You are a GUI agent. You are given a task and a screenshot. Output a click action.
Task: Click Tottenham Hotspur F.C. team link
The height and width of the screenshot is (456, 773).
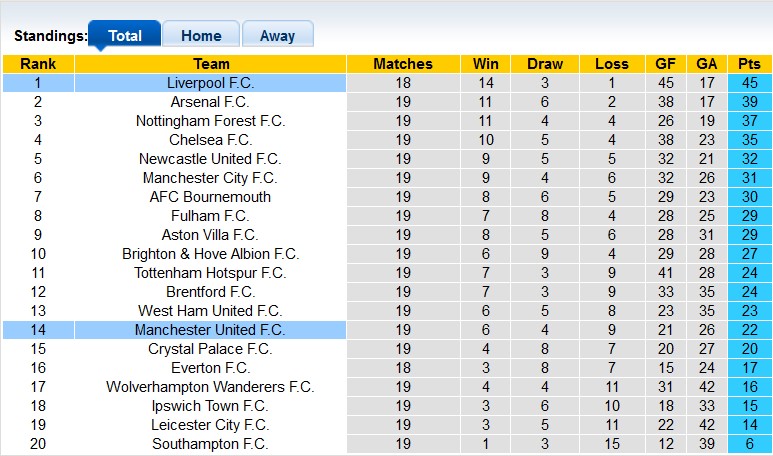pos(210,273)
